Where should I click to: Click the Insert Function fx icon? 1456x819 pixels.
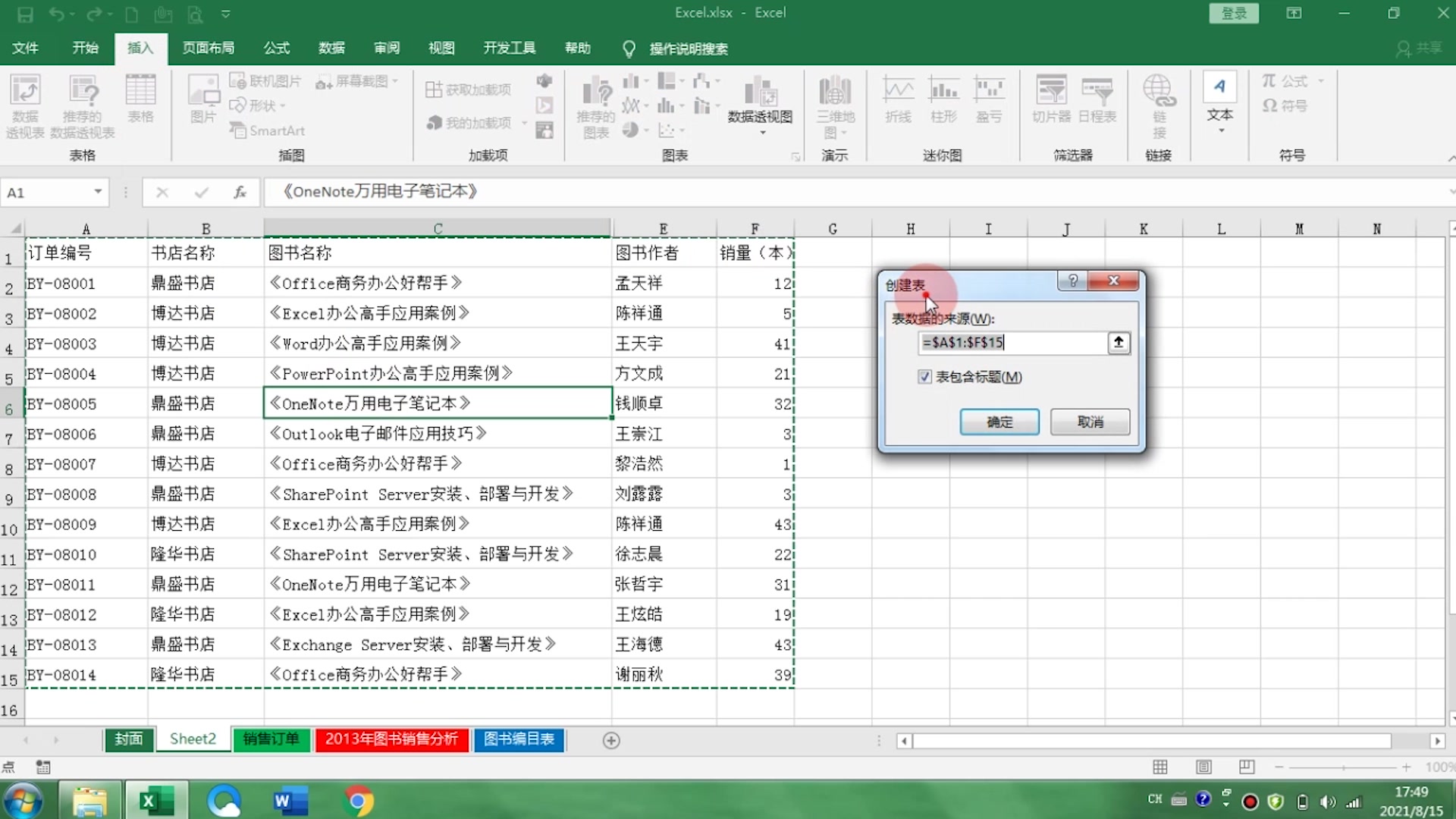(x=240, y=193)
